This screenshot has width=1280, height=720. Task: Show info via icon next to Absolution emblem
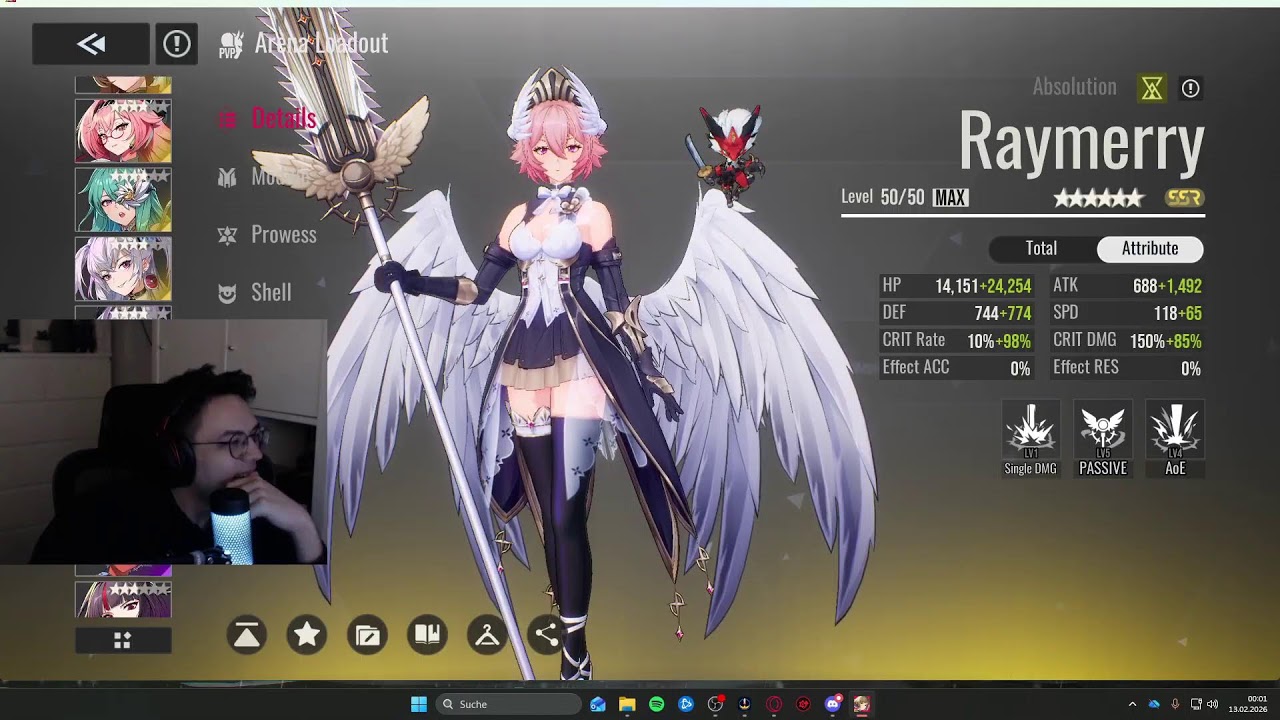tap(1190, 89)
